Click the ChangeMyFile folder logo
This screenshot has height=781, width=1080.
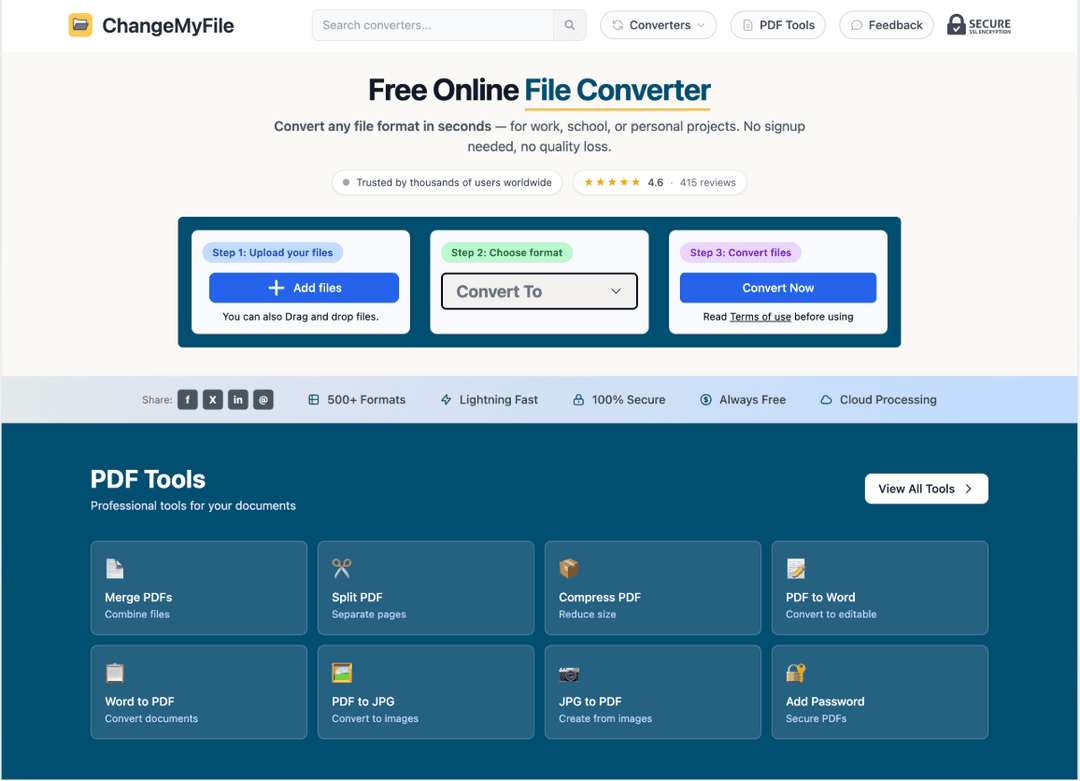79,24
